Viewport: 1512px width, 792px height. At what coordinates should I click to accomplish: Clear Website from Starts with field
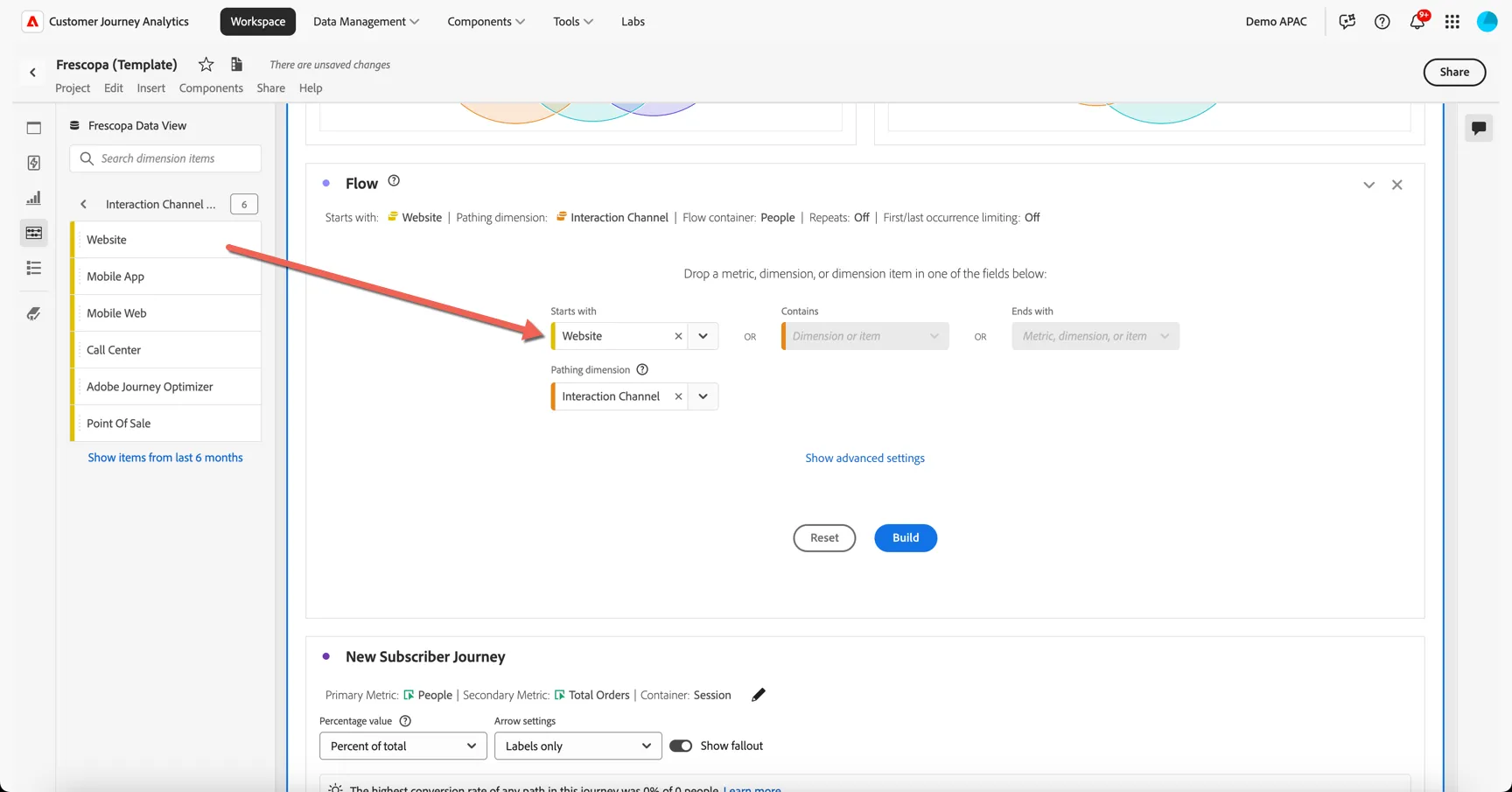[678, 336]
